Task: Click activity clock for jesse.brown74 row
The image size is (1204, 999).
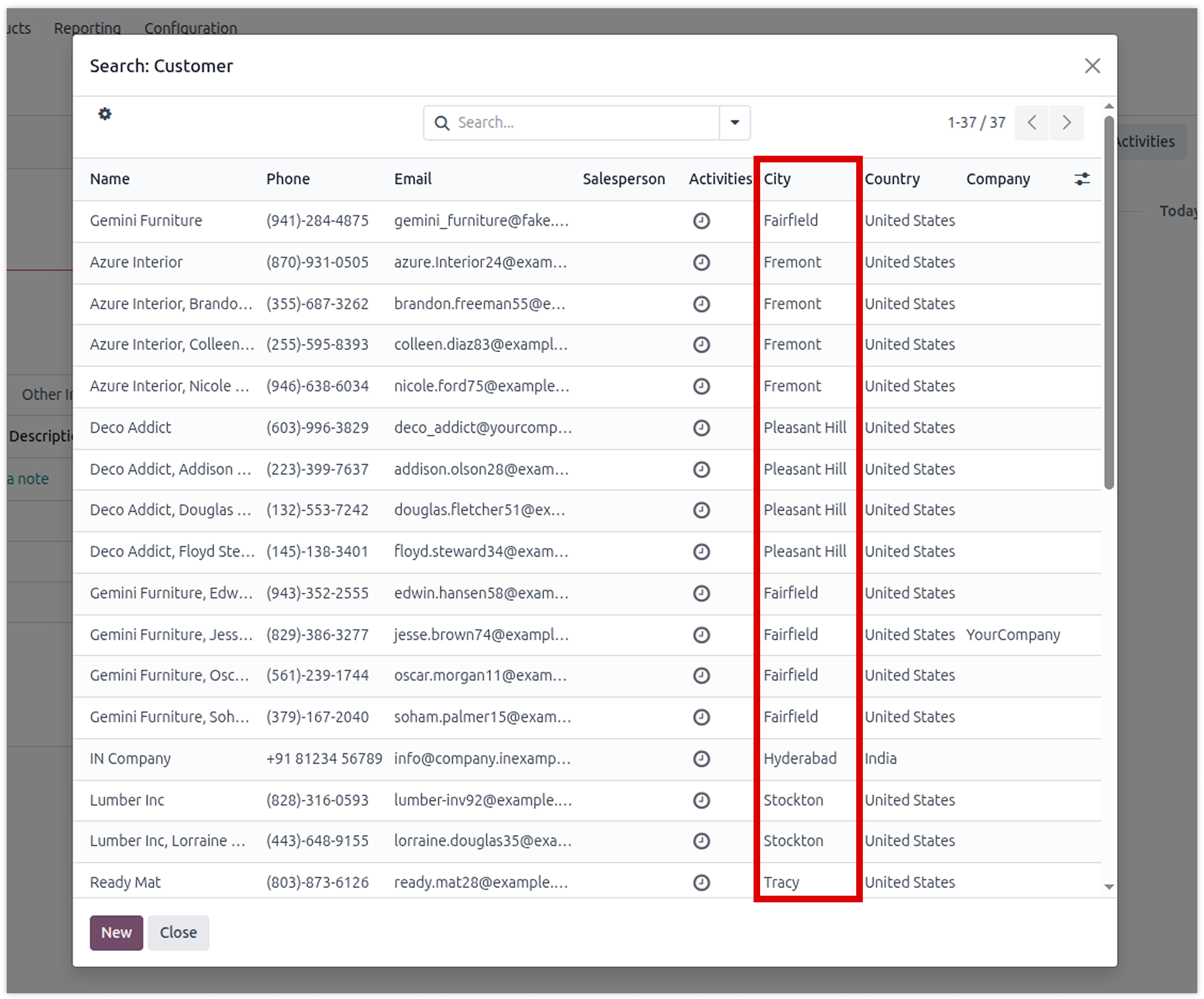Action: tap(701, 635)
